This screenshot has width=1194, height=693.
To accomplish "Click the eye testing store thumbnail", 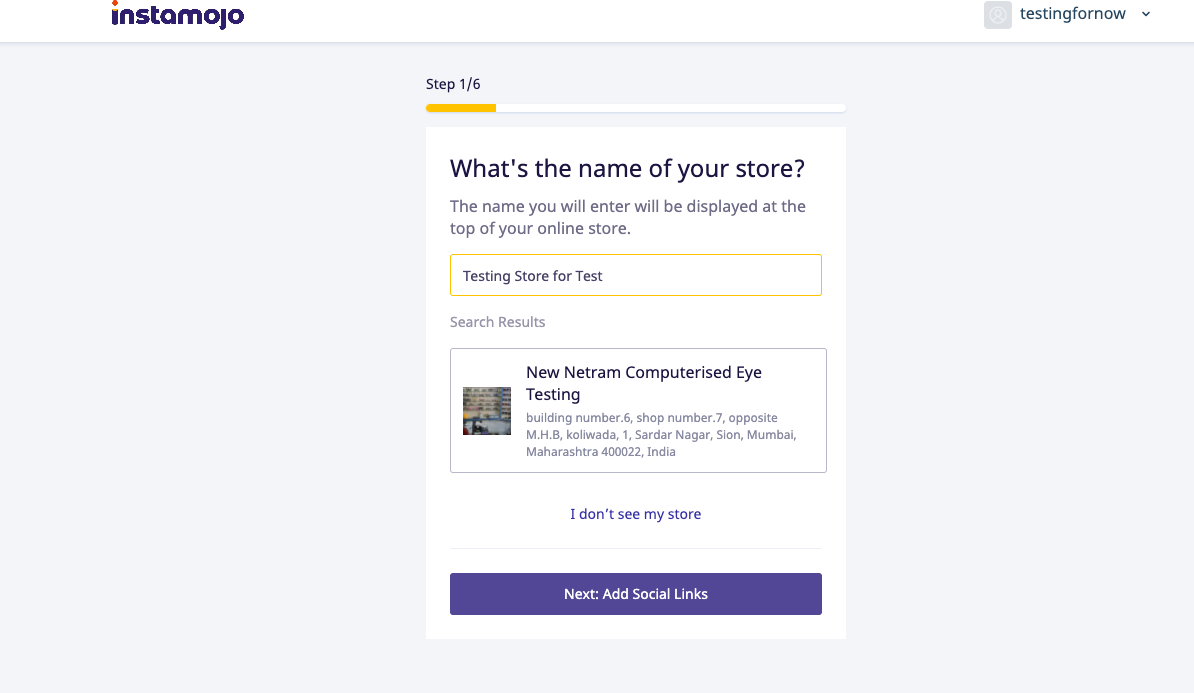I will [487, 410].
